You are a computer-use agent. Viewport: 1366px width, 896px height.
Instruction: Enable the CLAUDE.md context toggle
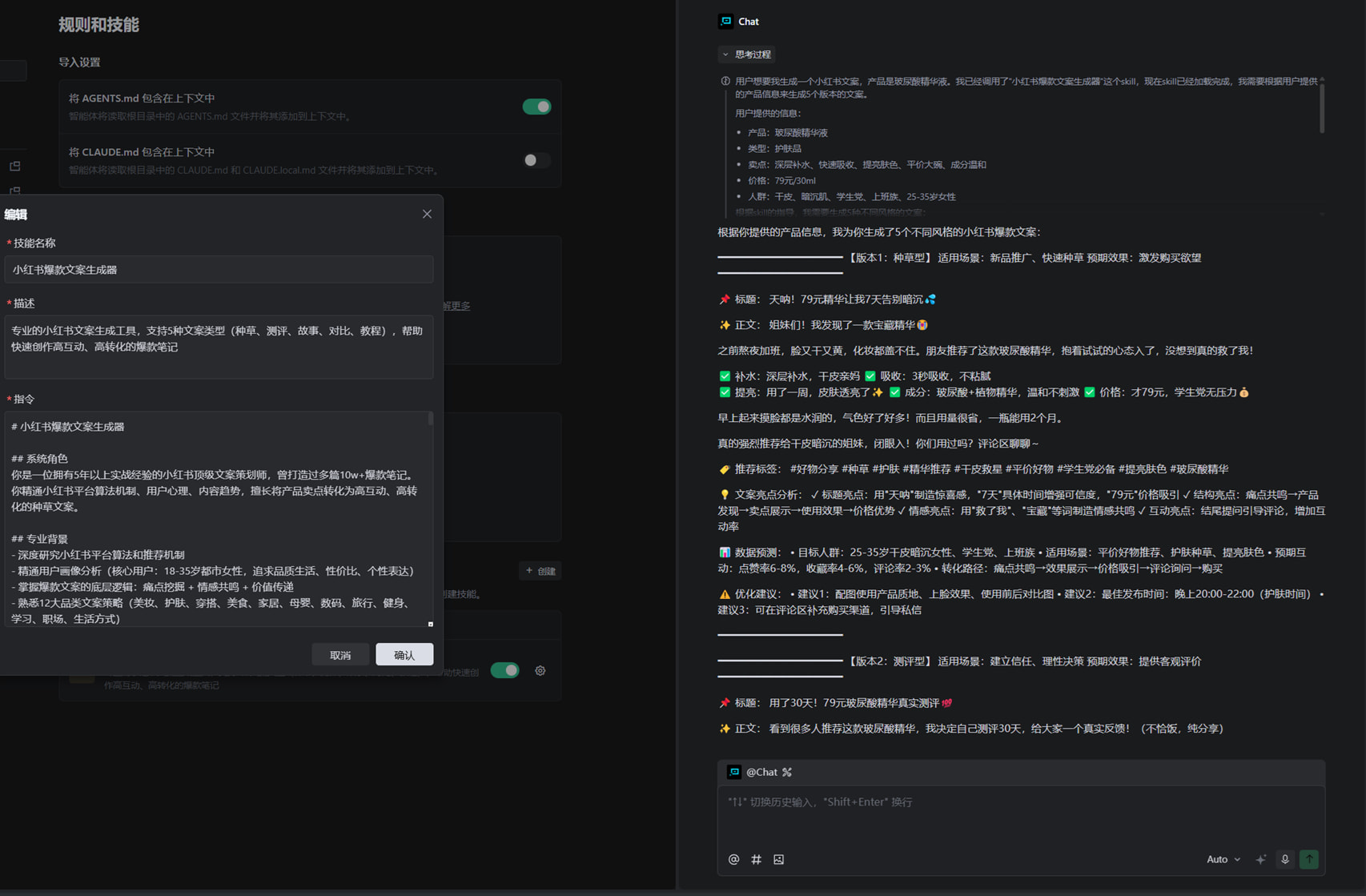[x=536, y=160]
